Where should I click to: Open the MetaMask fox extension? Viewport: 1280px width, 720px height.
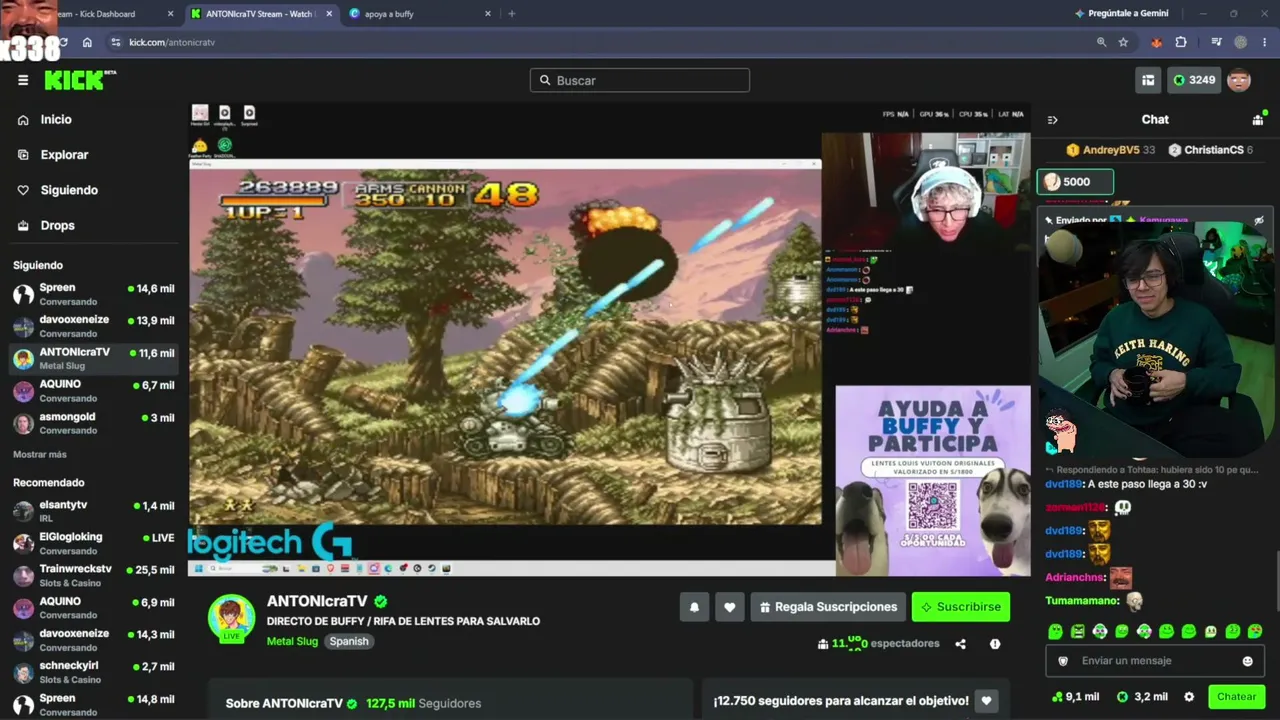1157,42
